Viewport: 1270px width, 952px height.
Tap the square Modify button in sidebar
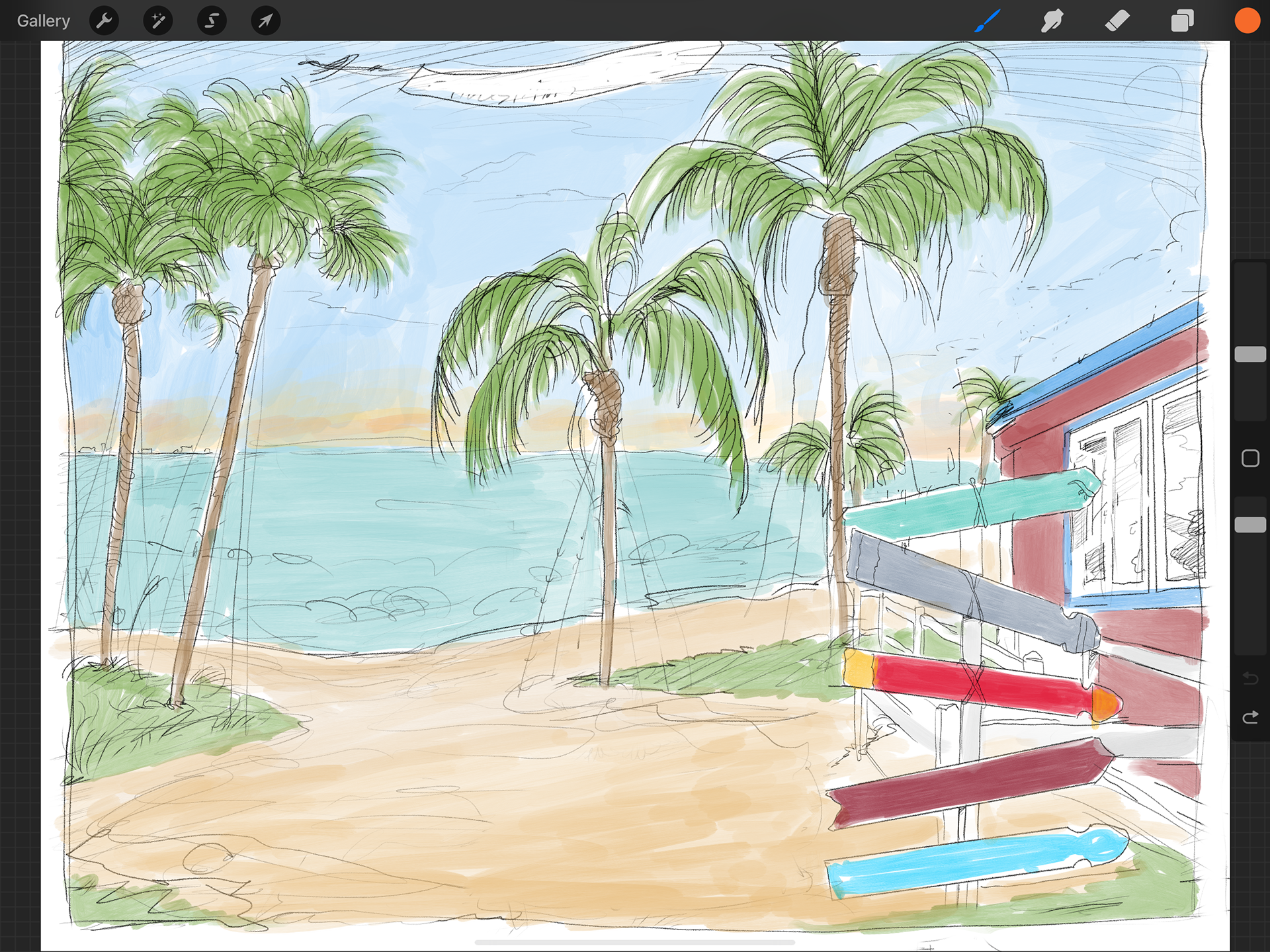pos(1250,458)
